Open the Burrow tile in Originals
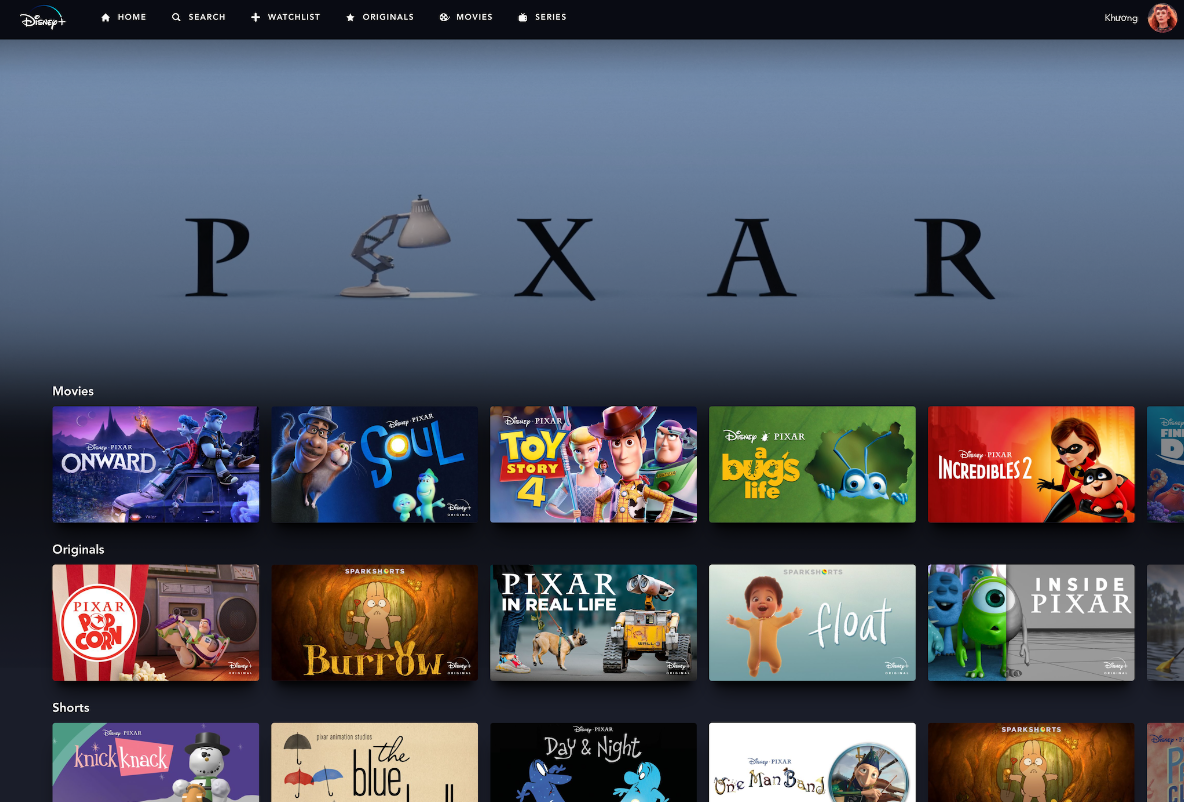 pyautogui.click(x=375, y=623)
